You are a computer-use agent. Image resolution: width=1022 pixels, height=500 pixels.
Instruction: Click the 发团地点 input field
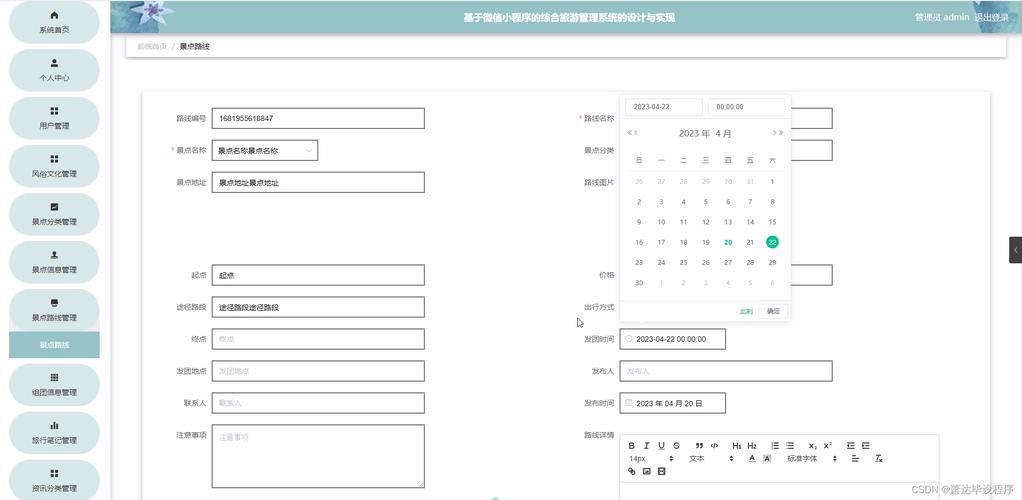point(318,371)
